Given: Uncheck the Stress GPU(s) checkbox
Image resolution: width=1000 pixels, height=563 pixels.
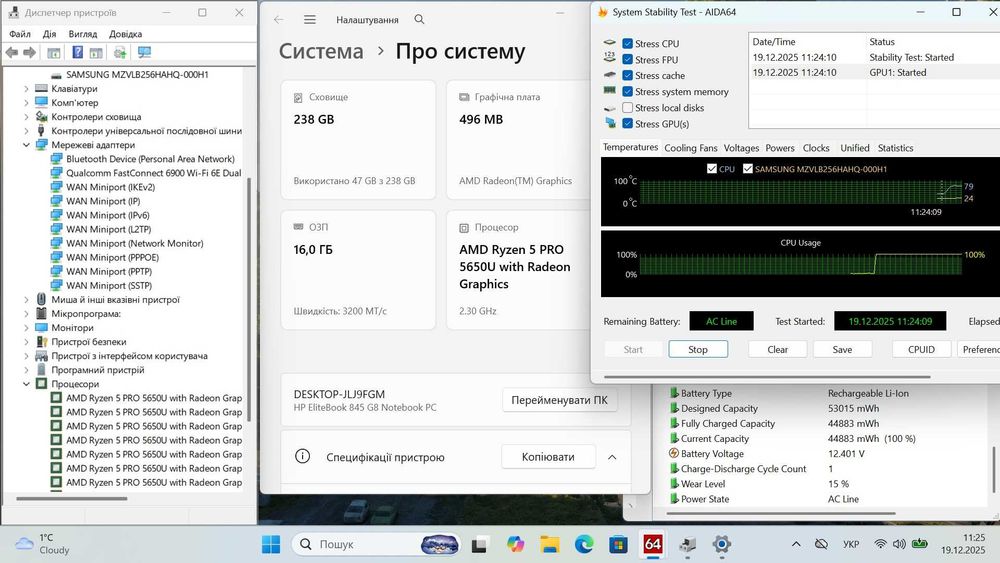Looking at the screenshot, I should 628,124.
